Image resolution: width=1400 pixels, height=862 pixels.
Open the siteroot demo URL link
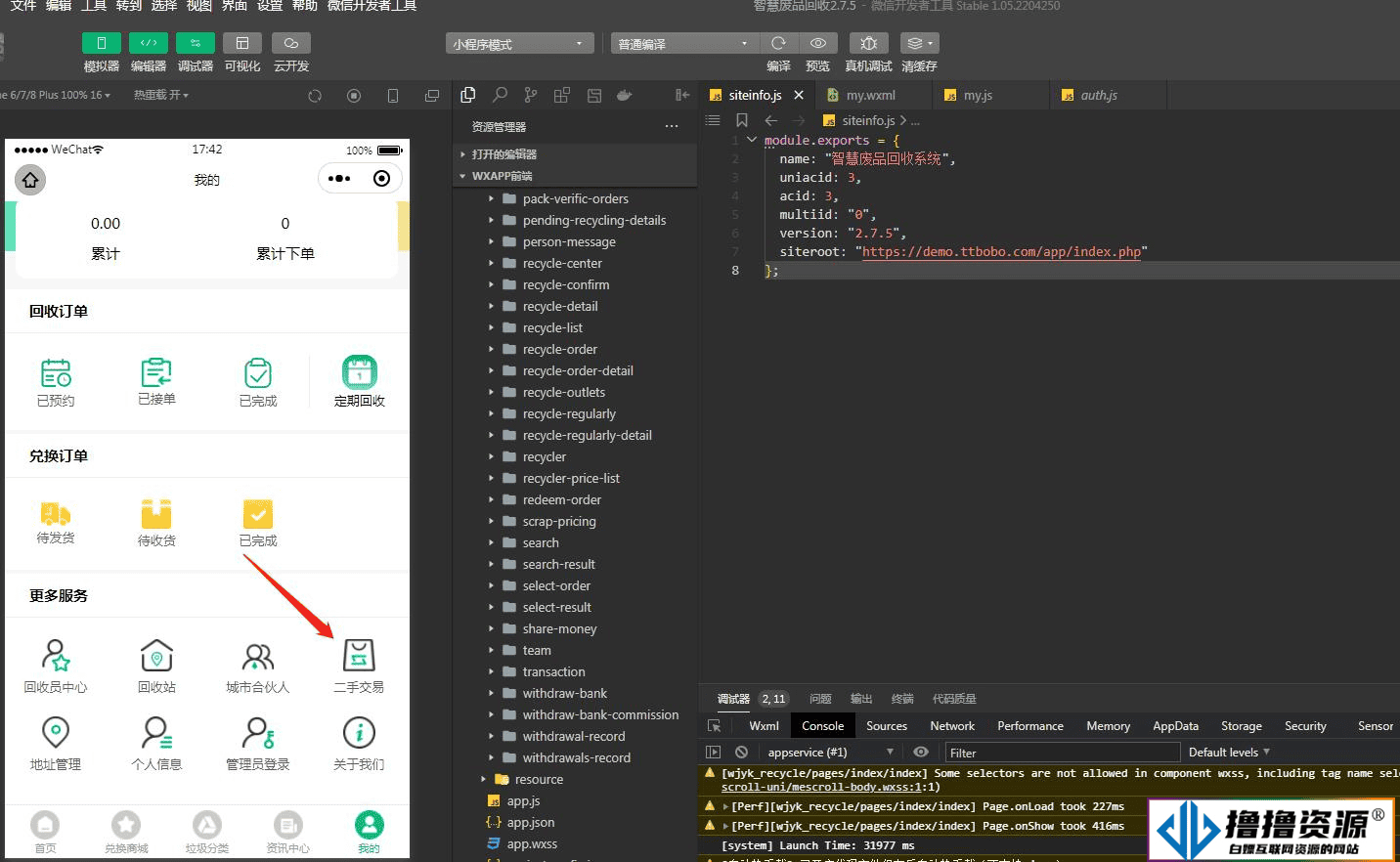click(1001, 251)
